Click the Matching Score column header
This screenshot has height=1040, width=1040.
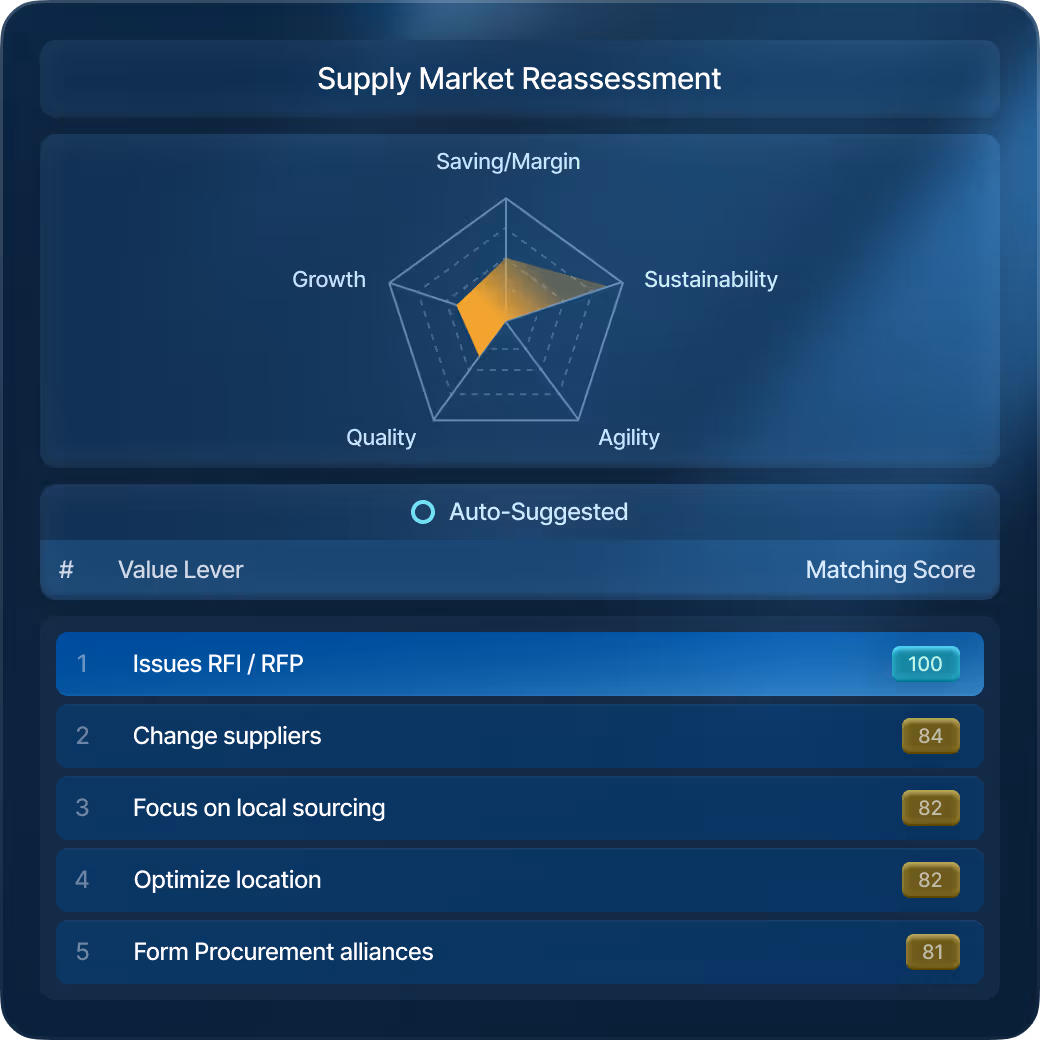[x=890, y=570]
